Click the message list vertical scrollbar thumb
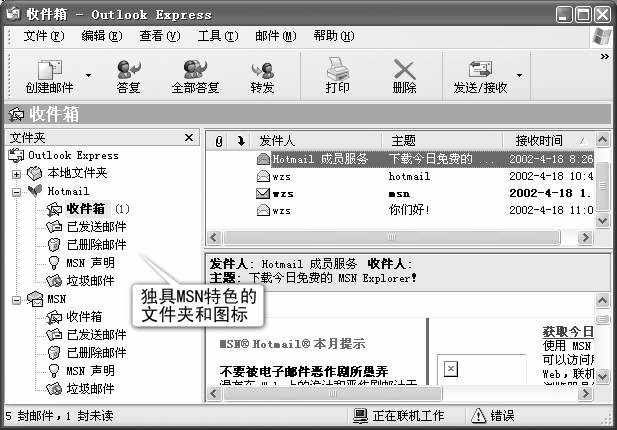617x430 pixels. (602, 185)
